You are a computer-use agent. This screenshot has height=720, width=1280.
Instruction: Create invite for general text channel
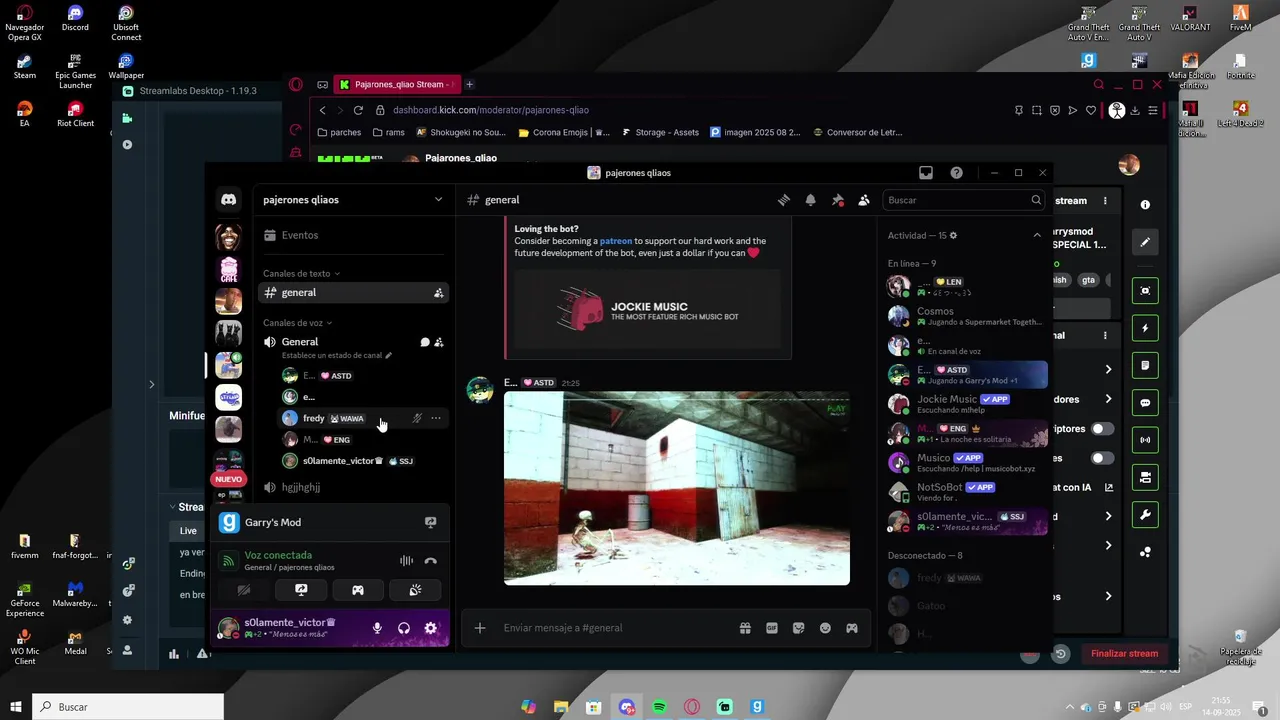tap(438, 293)
